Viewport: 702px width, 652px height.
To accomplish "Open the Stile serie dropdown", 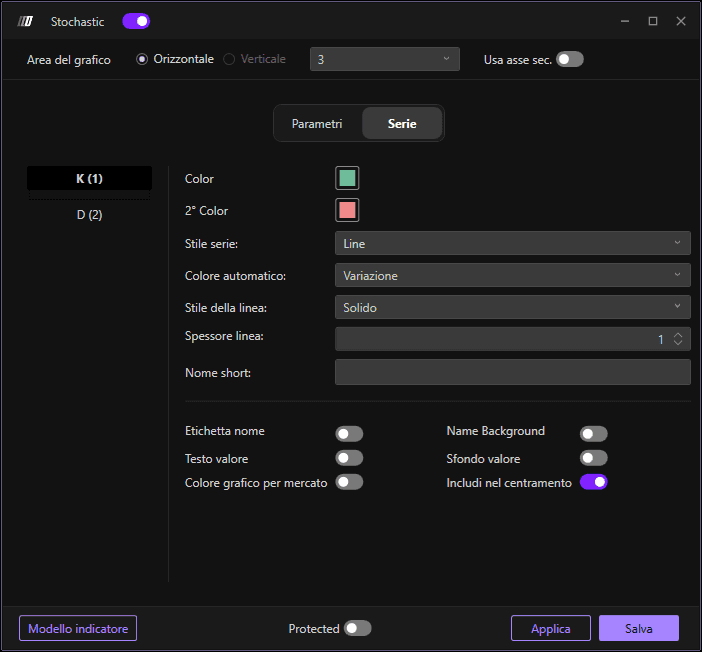I will click(513, 243).
